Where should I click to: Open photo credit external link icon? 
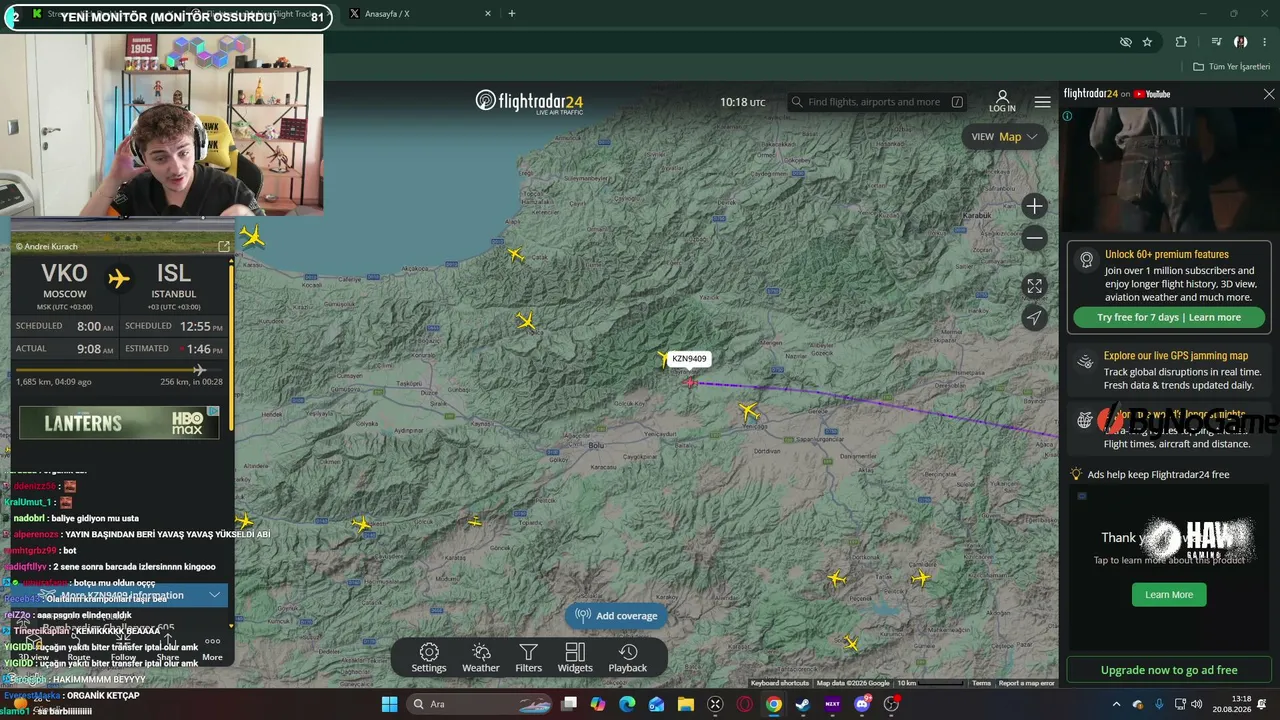click(x=224, y=246)
